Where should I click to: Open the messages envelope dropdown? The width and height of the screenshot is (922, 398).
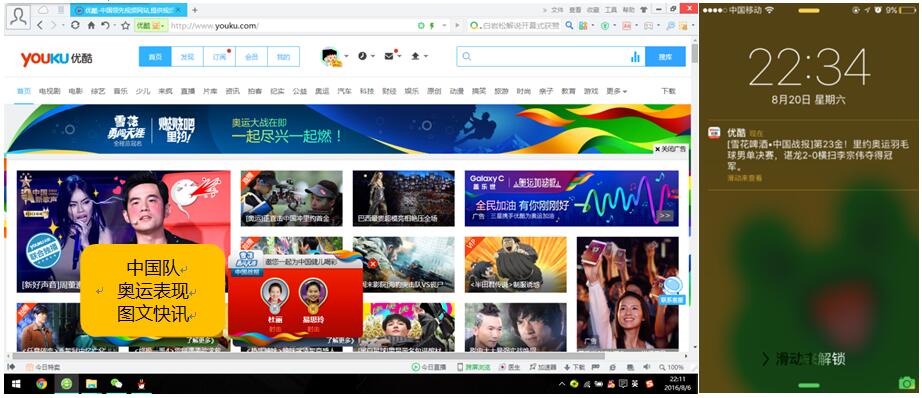click(392, 56)
